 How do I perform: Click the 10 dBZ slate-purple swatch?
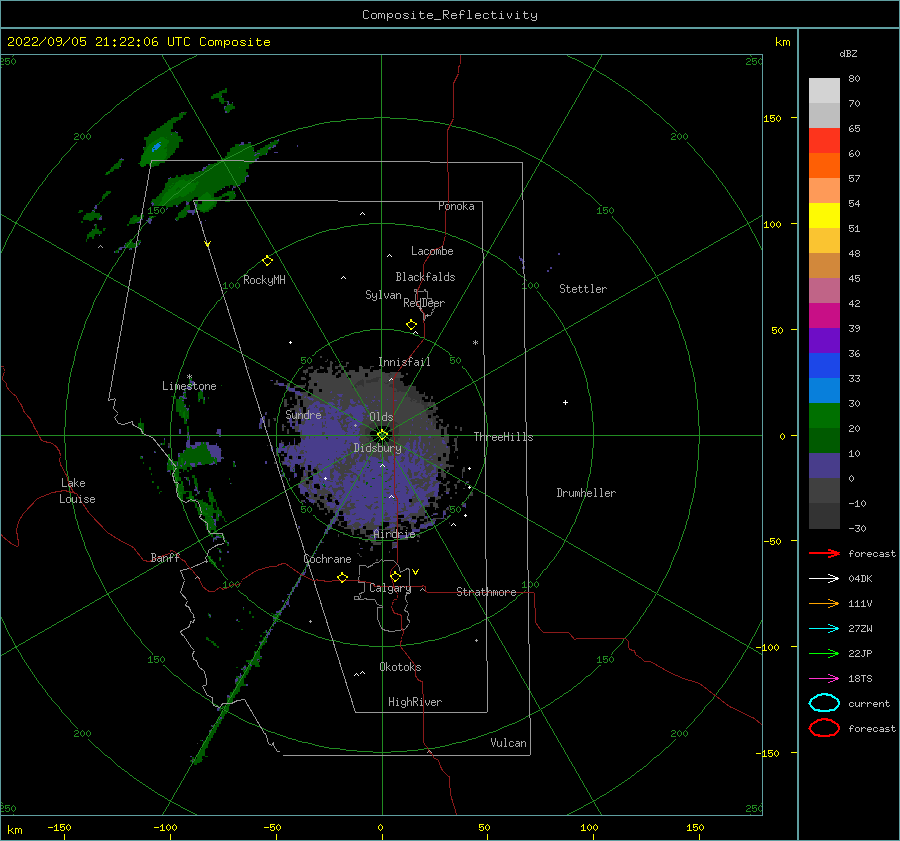click(x=824, y=465)
